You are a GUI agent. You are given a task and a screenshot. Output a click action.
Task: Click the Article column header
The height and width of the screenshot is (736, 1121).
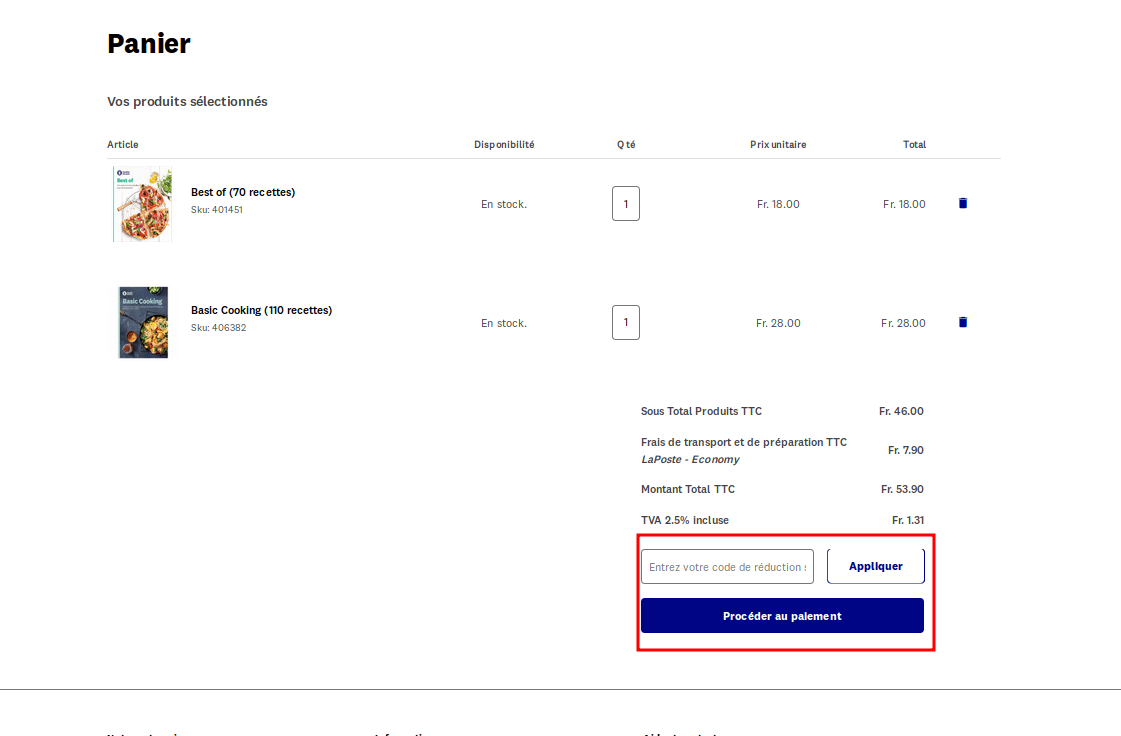pos(123,144)
